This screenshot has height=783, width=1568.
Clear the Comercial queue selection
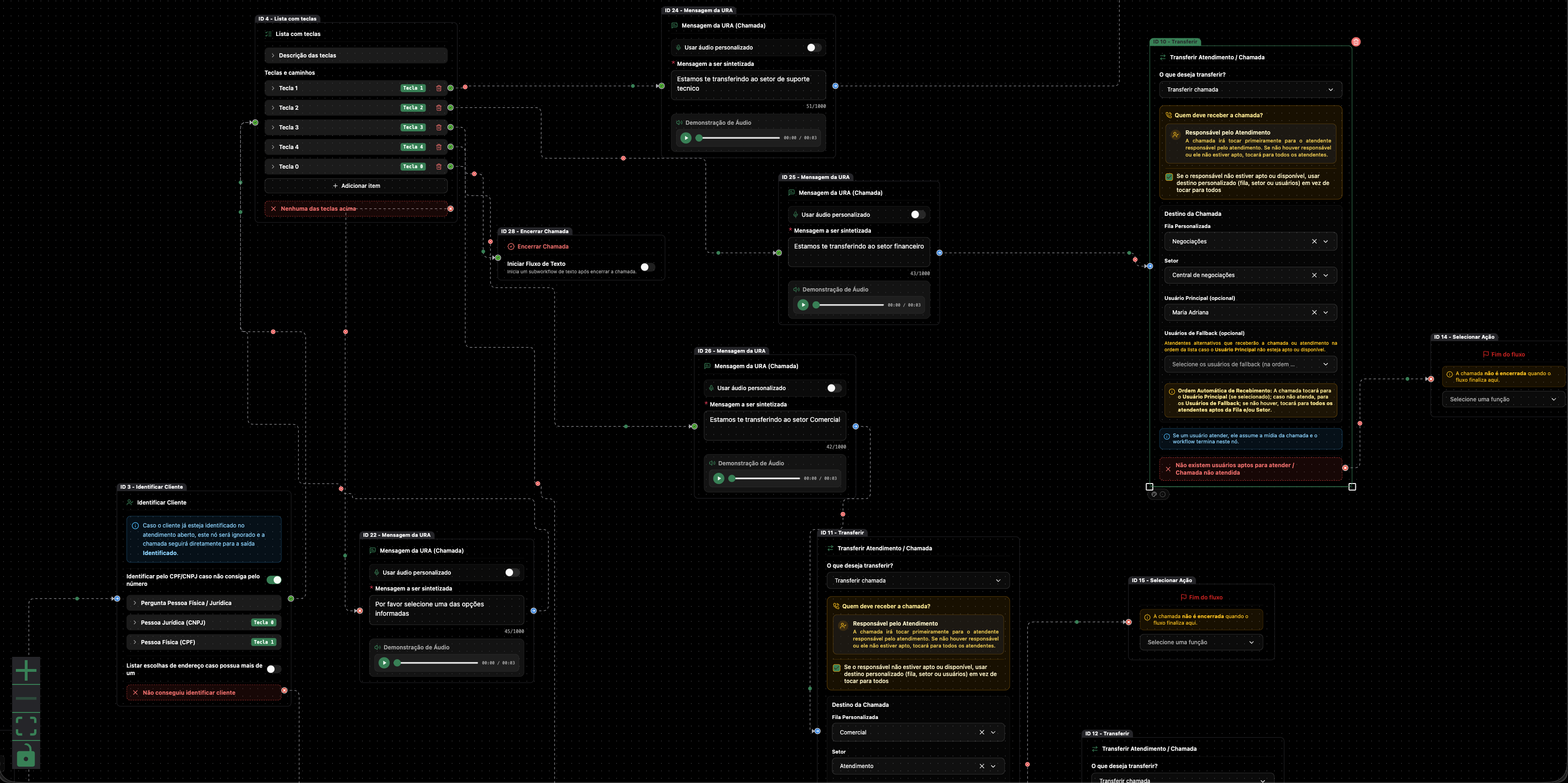point(982,733)
